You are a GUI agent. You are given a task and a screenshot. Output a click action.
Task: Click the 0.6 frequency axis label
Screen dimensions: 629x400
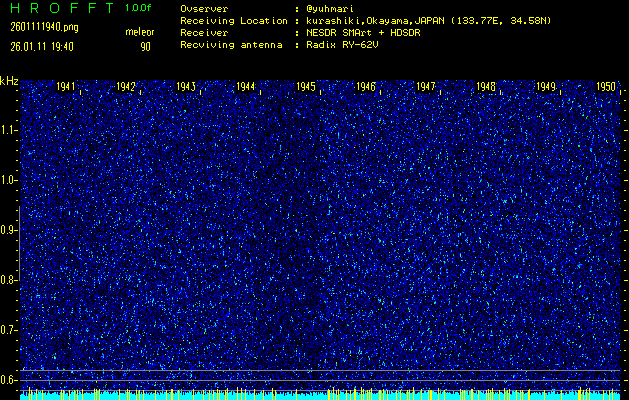pos(9,379)
